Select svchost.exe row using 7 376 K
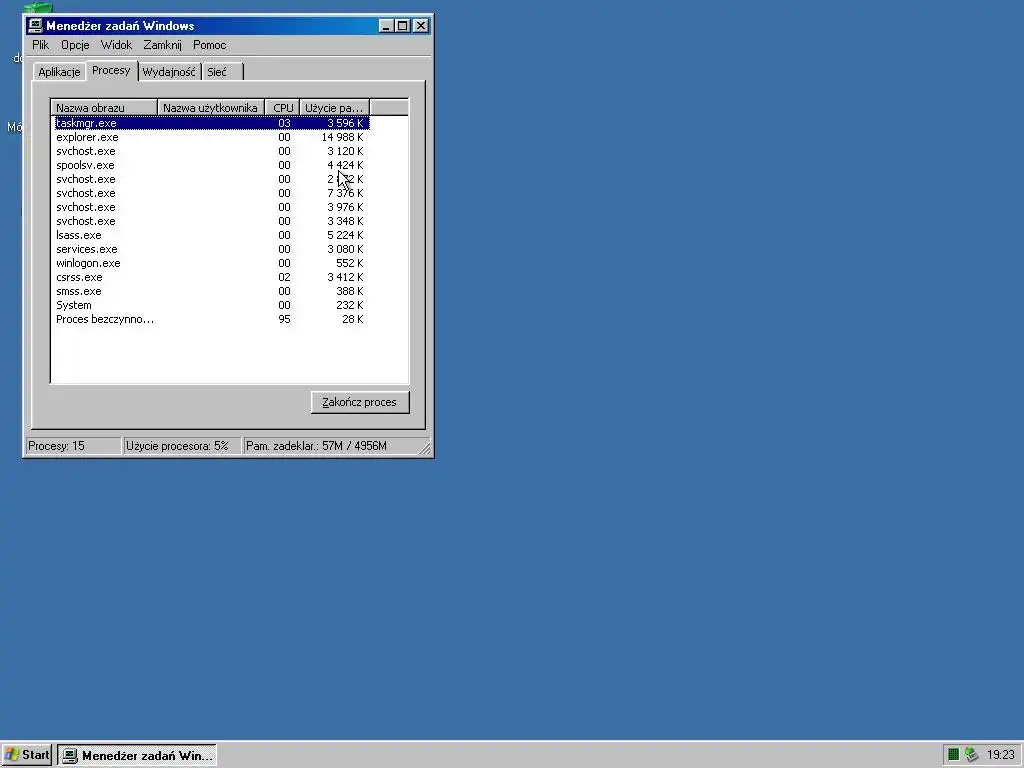 point(212,193)
